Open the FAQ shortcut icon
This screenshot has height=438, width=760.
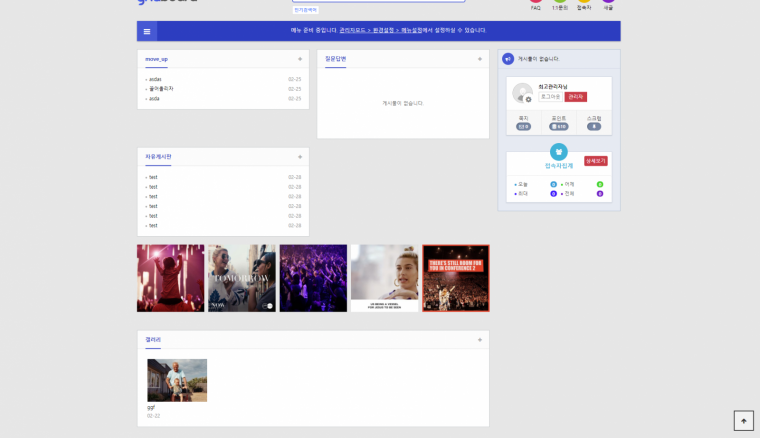(x=536, y=4)
